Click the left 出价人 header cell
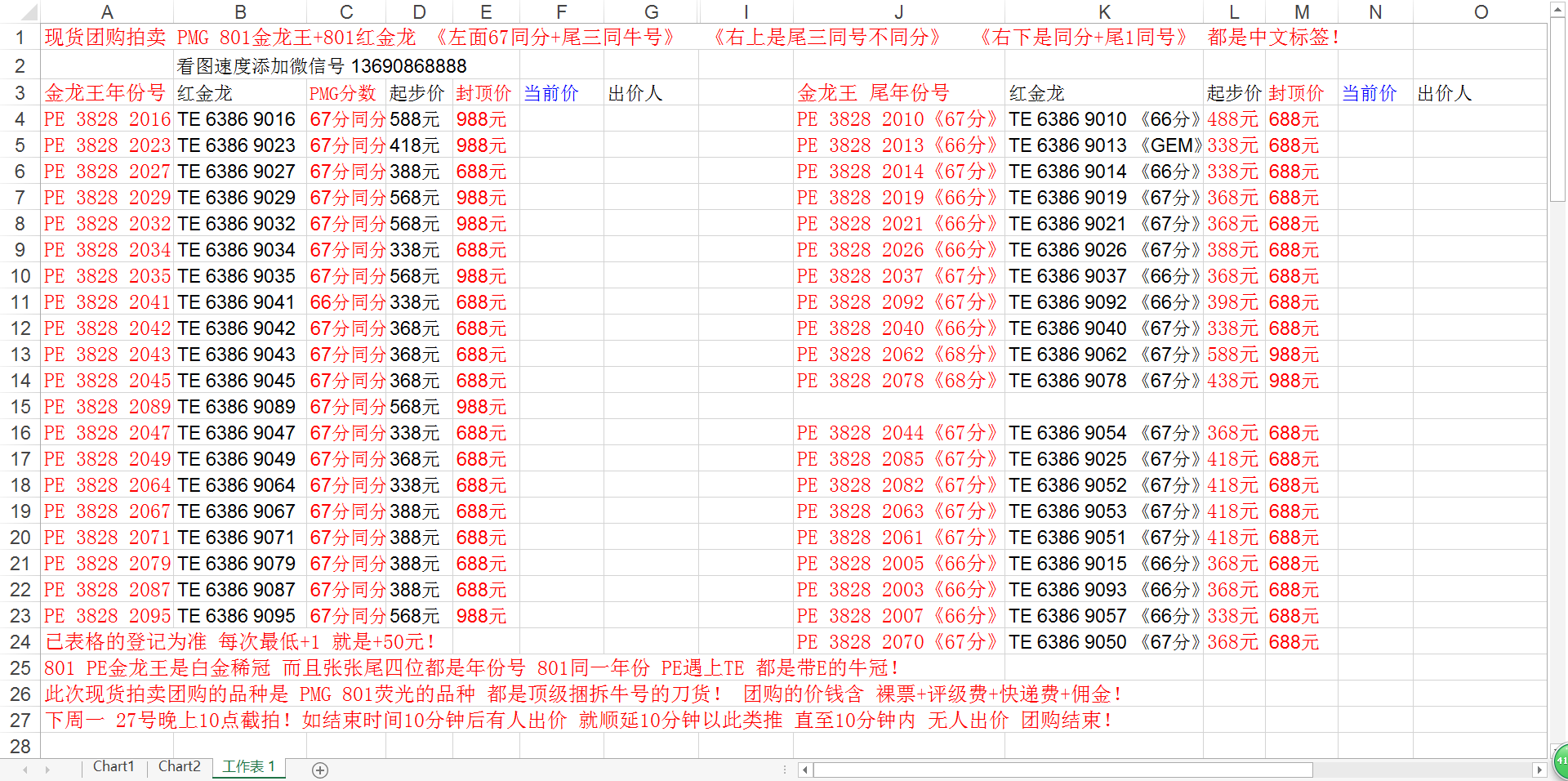 tap(651, 93)
